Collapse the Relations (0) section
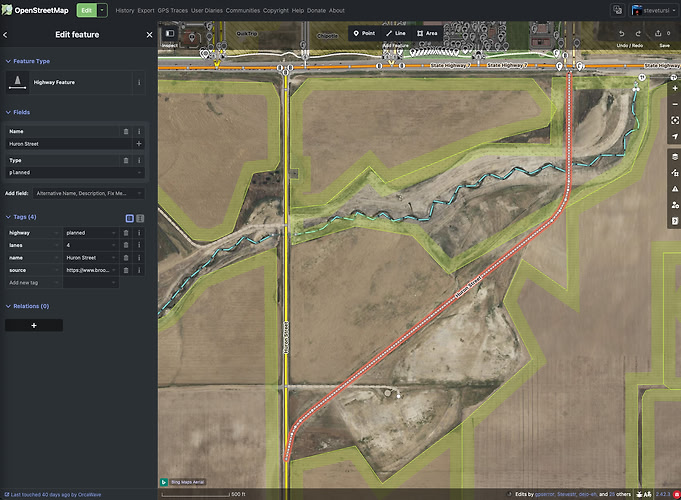Image resolution: width=681 pixels, height=500 pixels. [x=27, y=306]
